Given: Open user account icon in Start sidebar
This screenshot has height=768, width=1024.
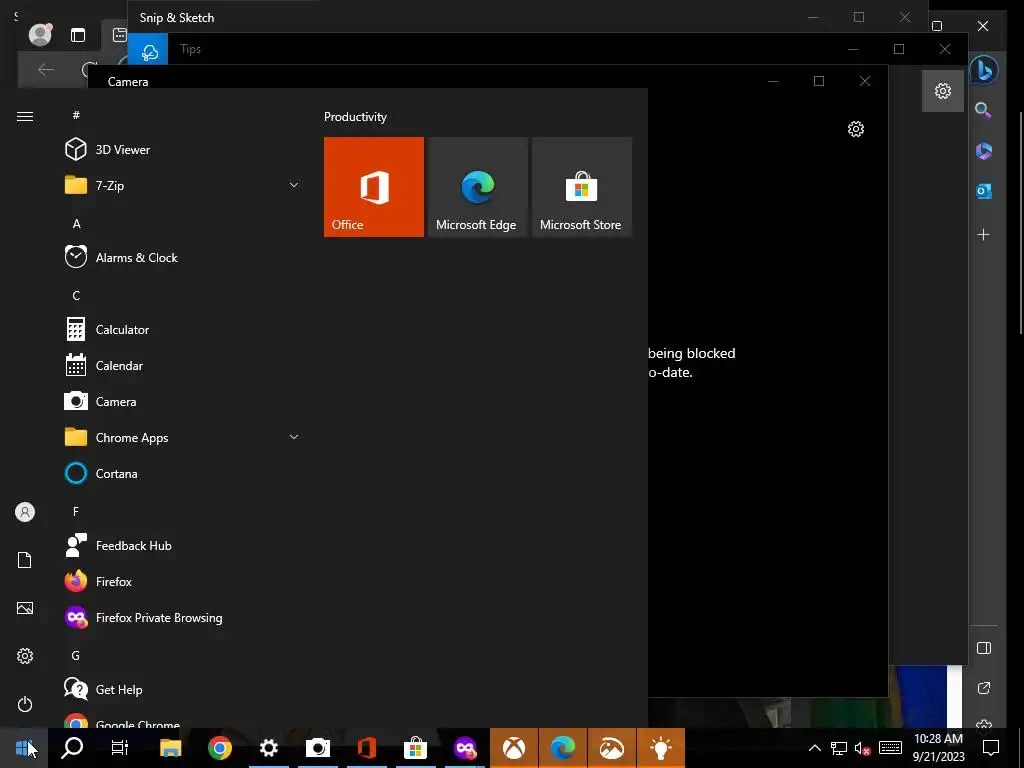Looking at the screenshot, I should (x=25, y=512).
